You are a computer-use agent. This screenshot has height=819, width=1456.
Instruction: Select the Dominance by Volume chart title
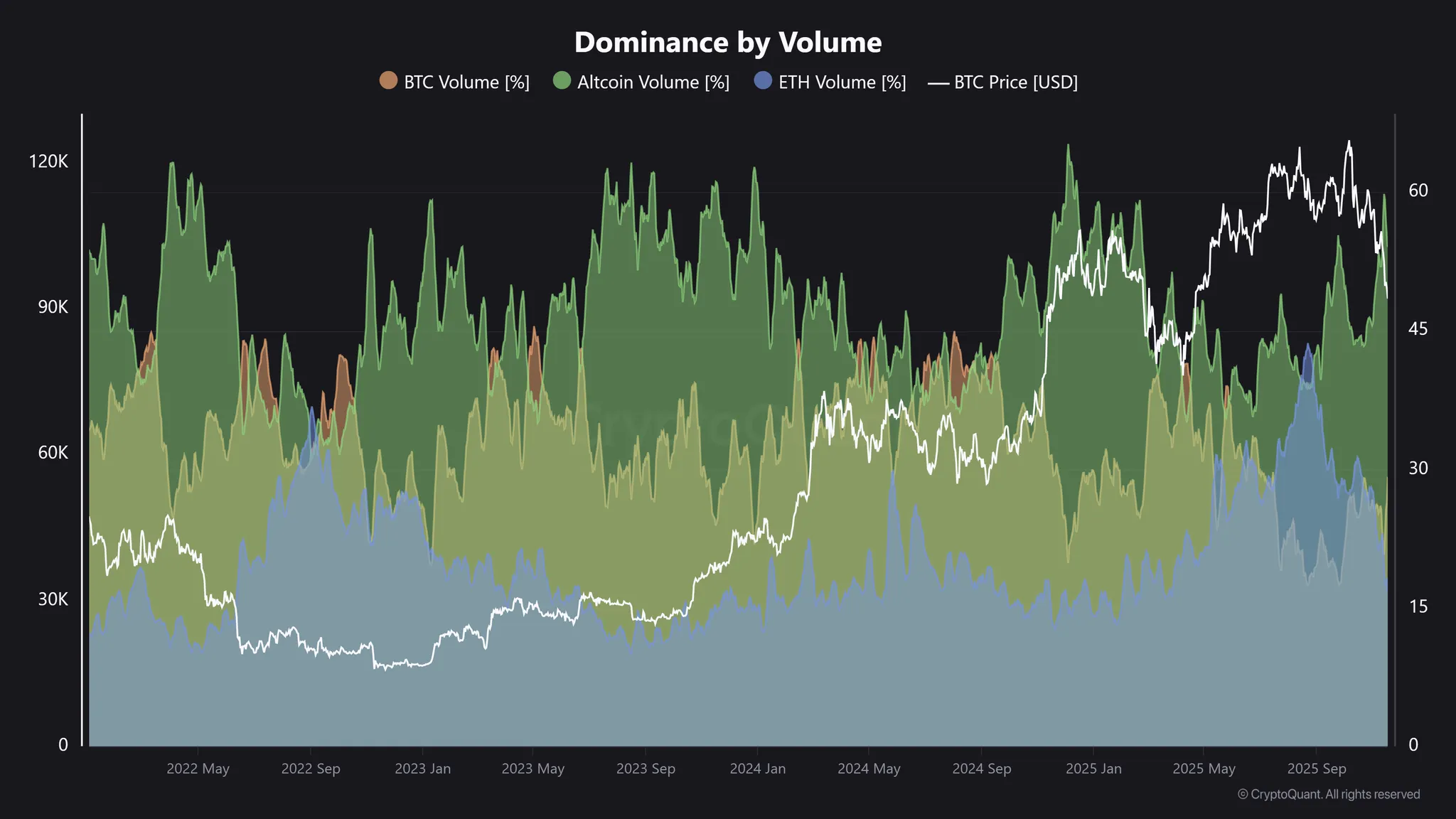point(727,42)
